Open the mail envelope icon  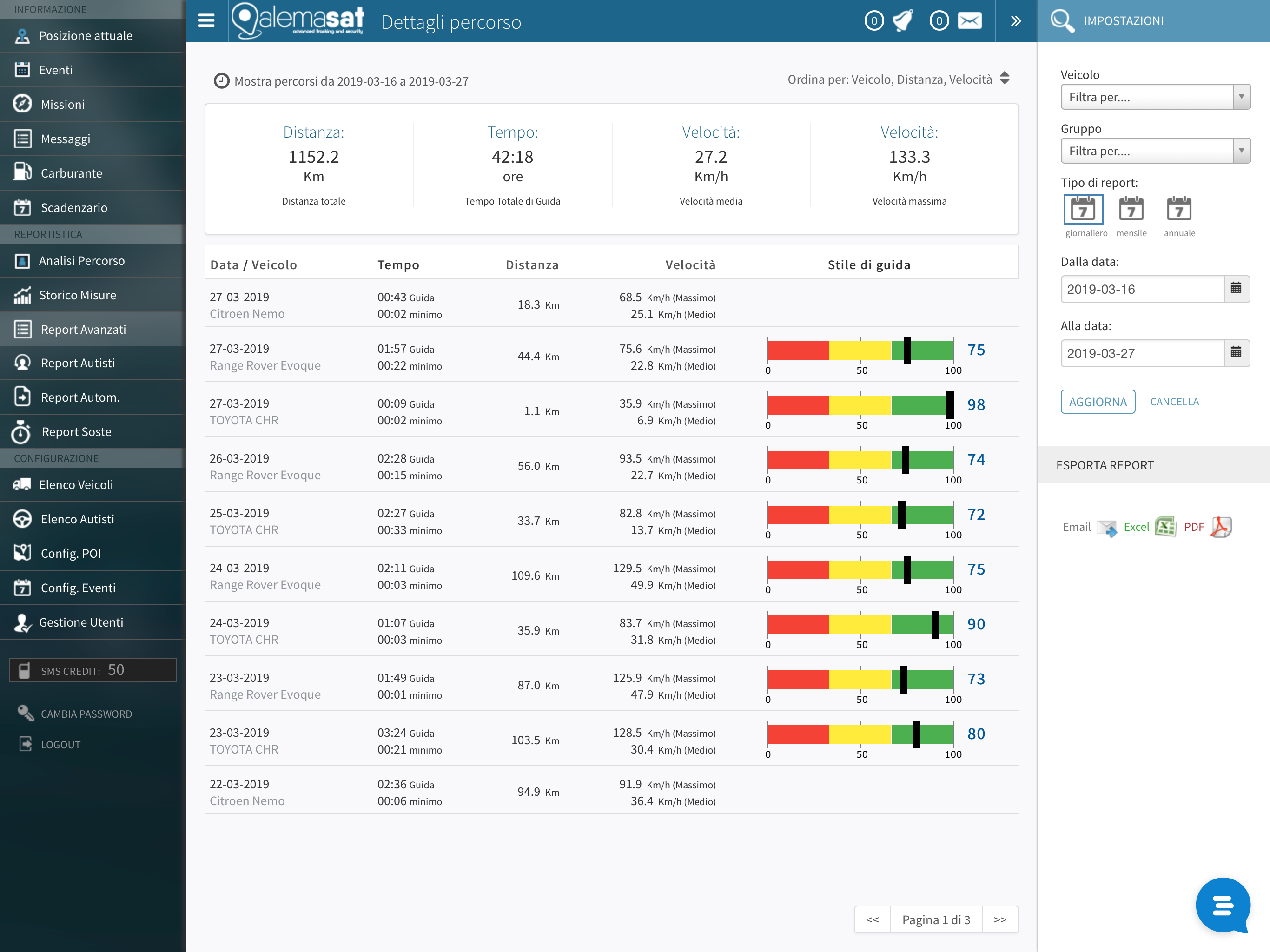[970, 21]
